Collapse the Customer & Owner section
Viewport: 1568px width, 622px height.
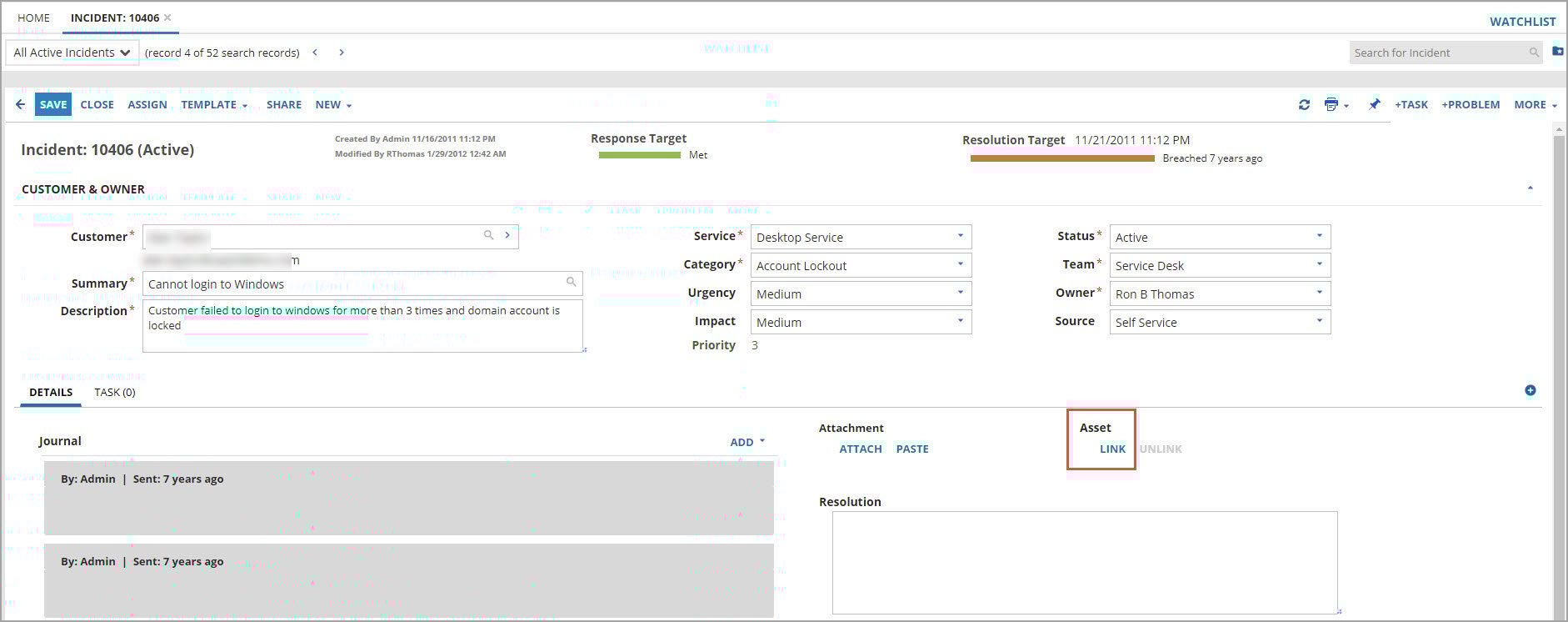(x=1530, y=188)
